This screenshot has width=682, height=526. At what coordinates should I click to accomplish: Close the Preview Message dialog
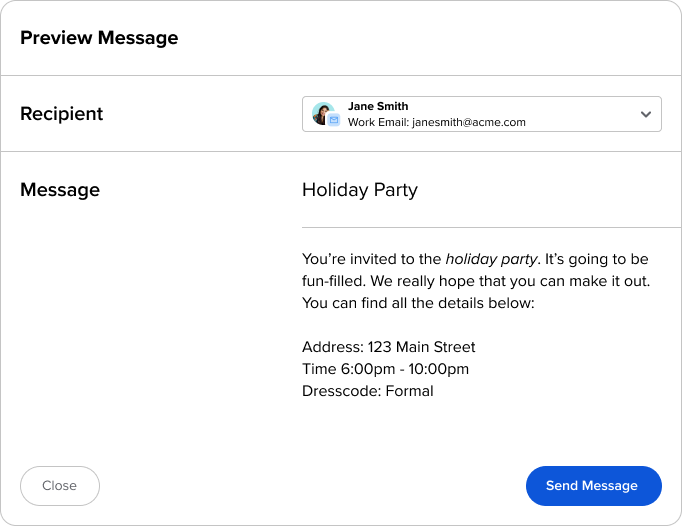click(60, 486)
